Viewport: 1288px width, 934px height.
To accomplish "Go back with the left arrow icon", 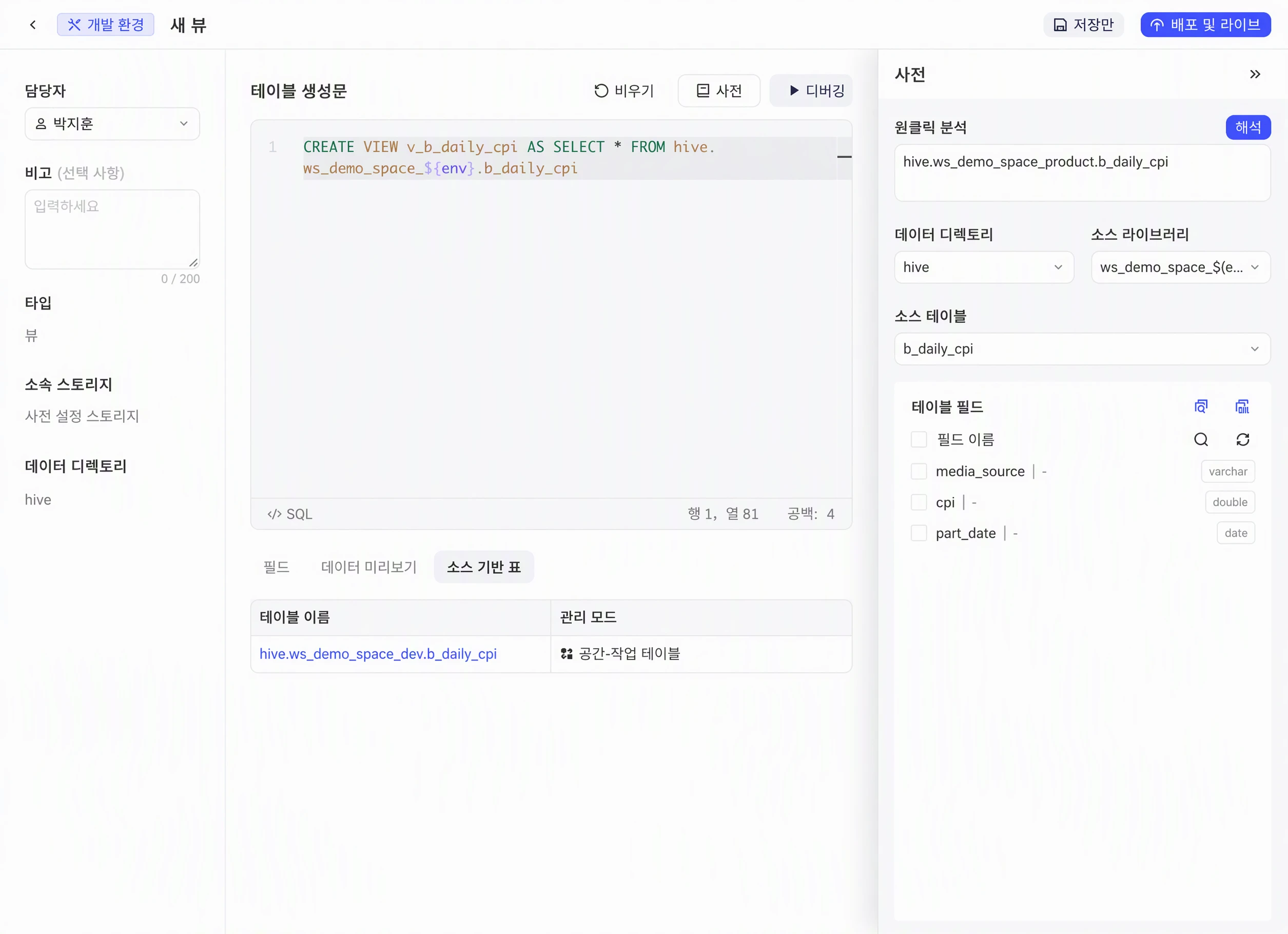I will [x=33, y=25].
